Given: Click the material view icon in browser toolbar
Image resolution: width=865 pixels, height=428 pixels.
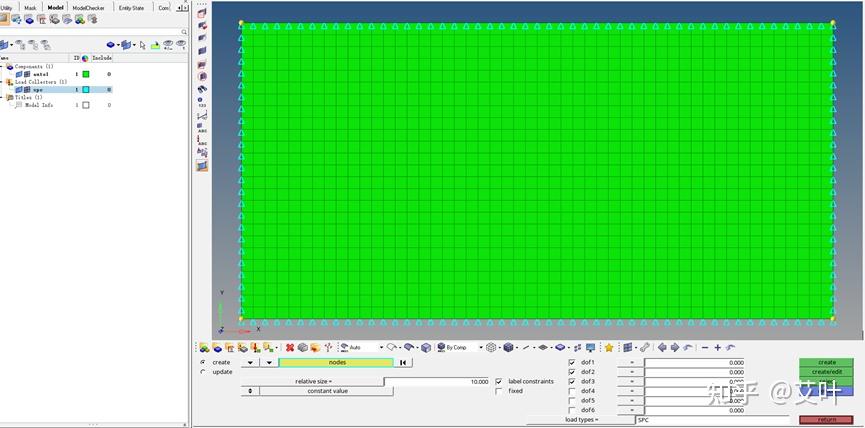Looking at the screenshot, I should [41, 19].
